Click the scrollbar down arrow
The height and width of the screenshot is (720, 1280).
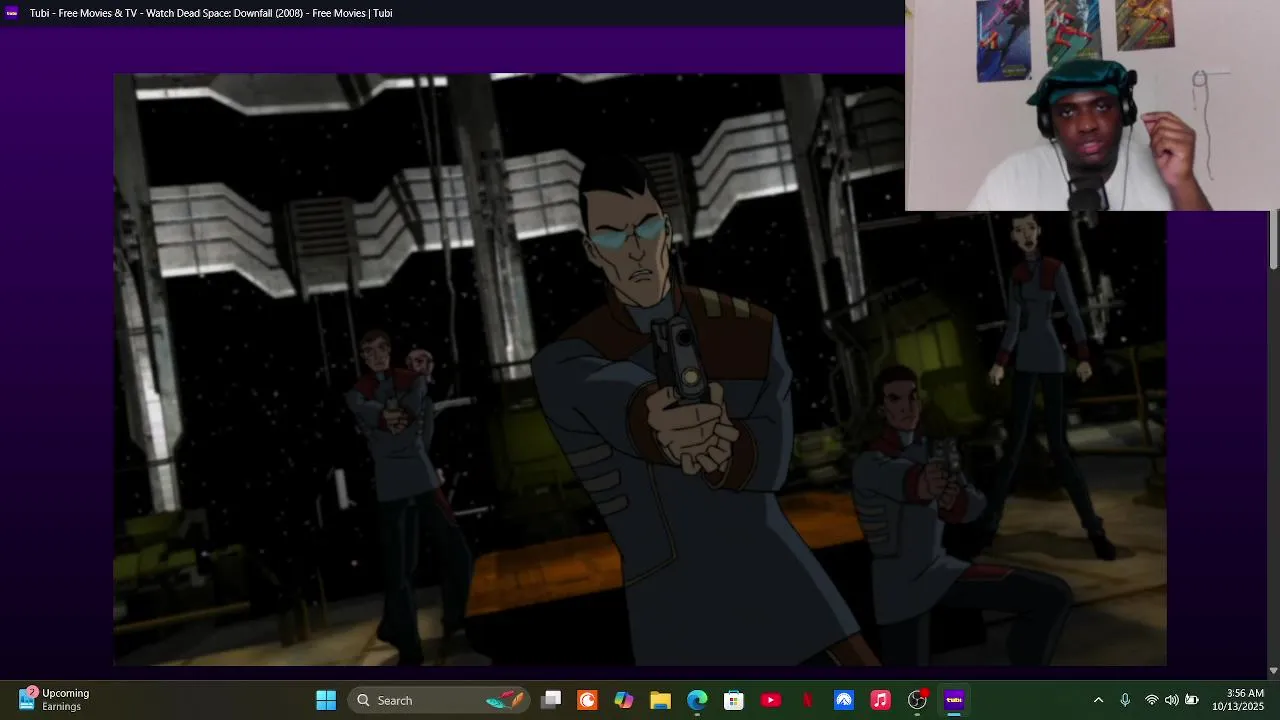[x=1273, y=671]
